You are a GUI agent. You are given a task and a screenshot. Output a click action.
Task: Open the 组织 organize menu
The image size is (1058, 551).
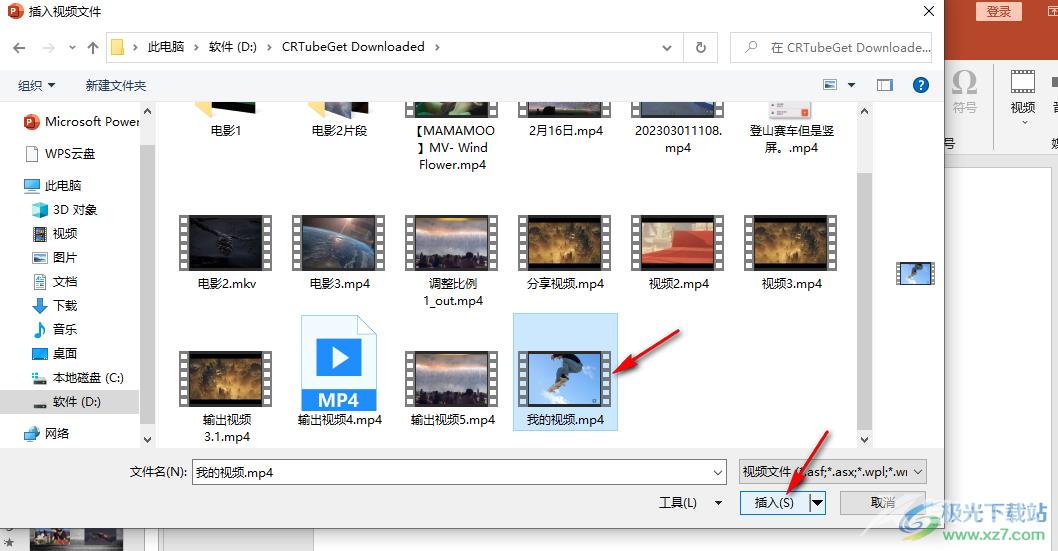pyautogui.click(x=36, y=86)
